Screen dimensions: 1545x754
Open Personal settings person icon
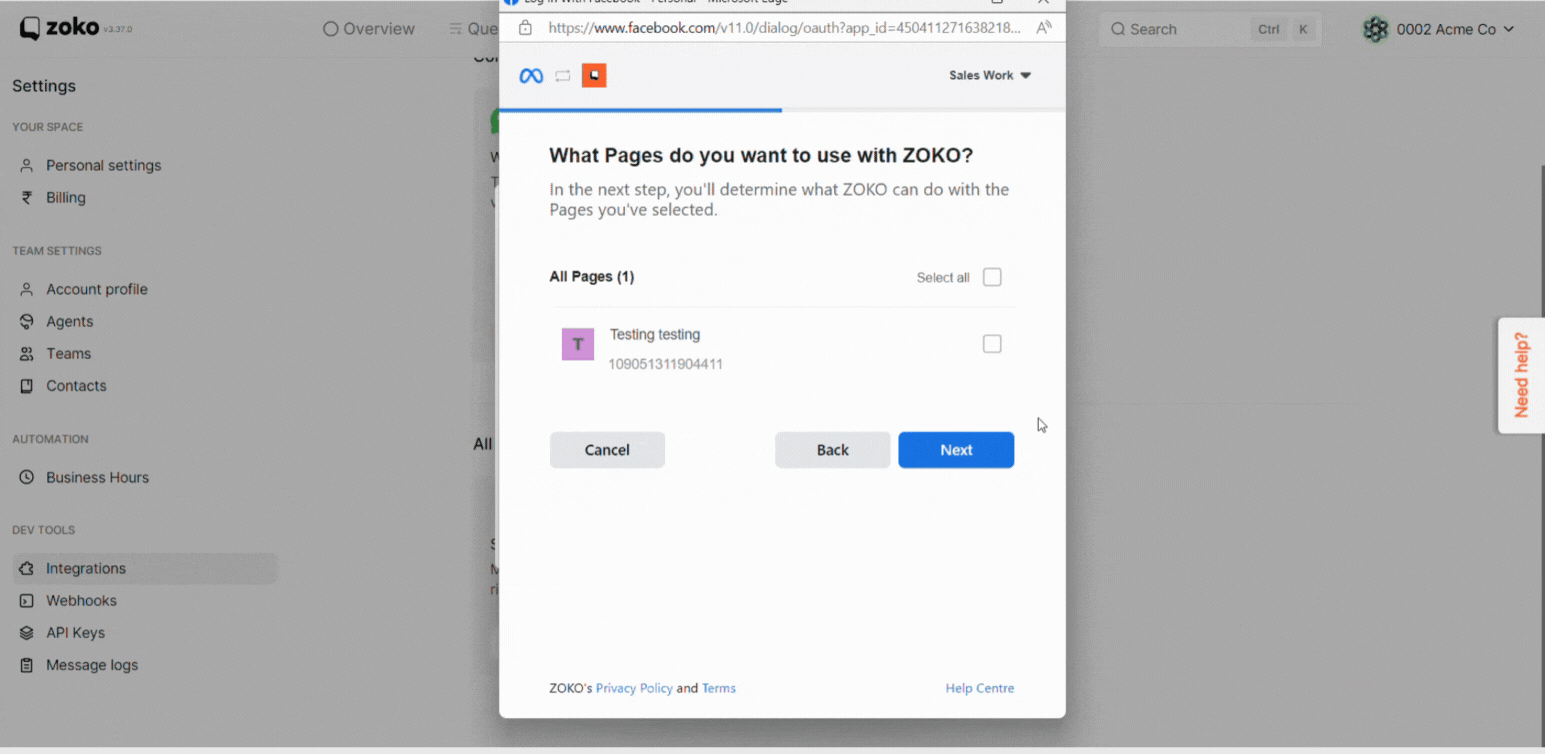[27, 166]
